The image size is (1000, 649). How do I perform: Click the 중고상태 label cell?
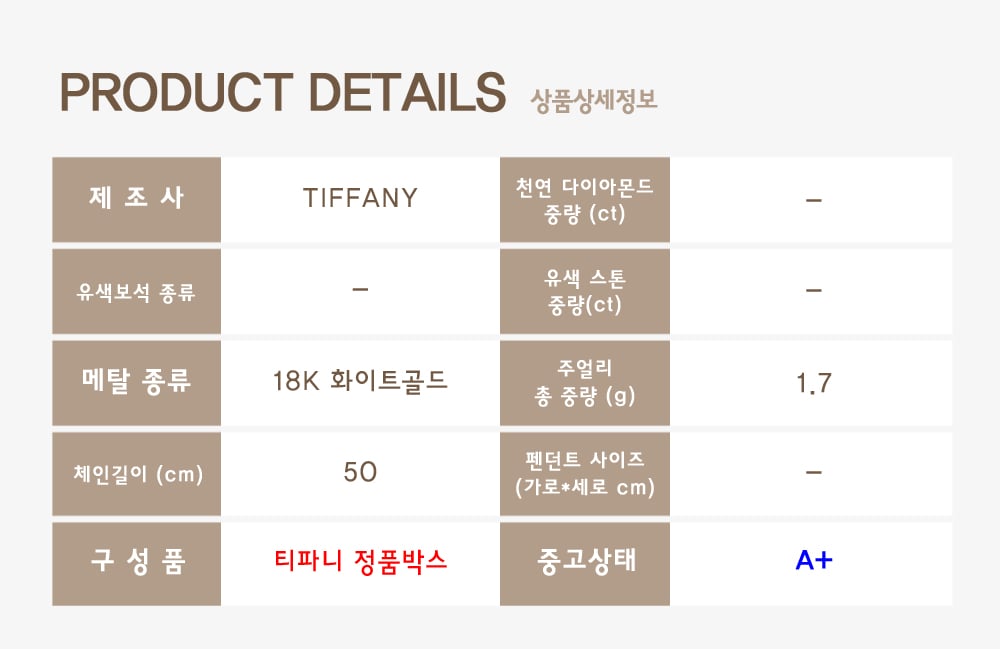(585, 562)
